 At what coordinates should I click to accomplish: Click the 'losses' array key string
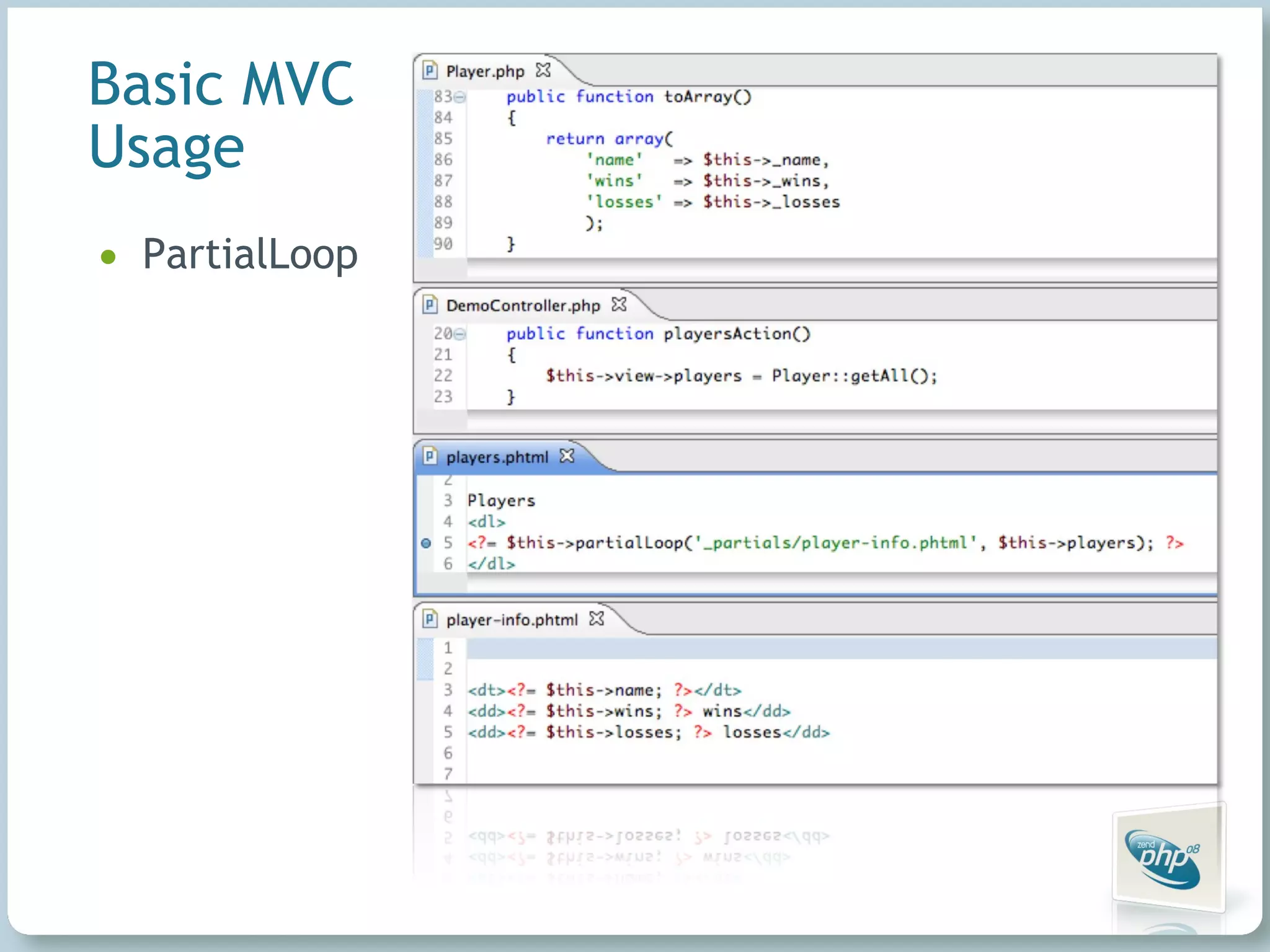pos(624,202)
